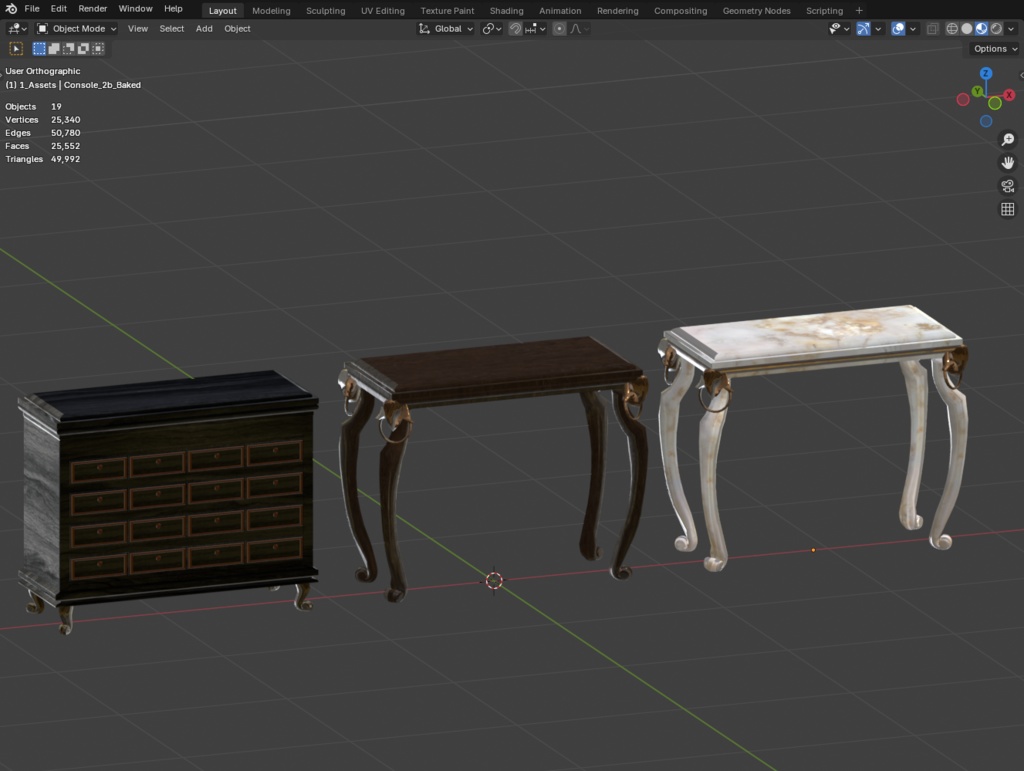Click the red X navigation gizmo sphere

[1008, 93]
